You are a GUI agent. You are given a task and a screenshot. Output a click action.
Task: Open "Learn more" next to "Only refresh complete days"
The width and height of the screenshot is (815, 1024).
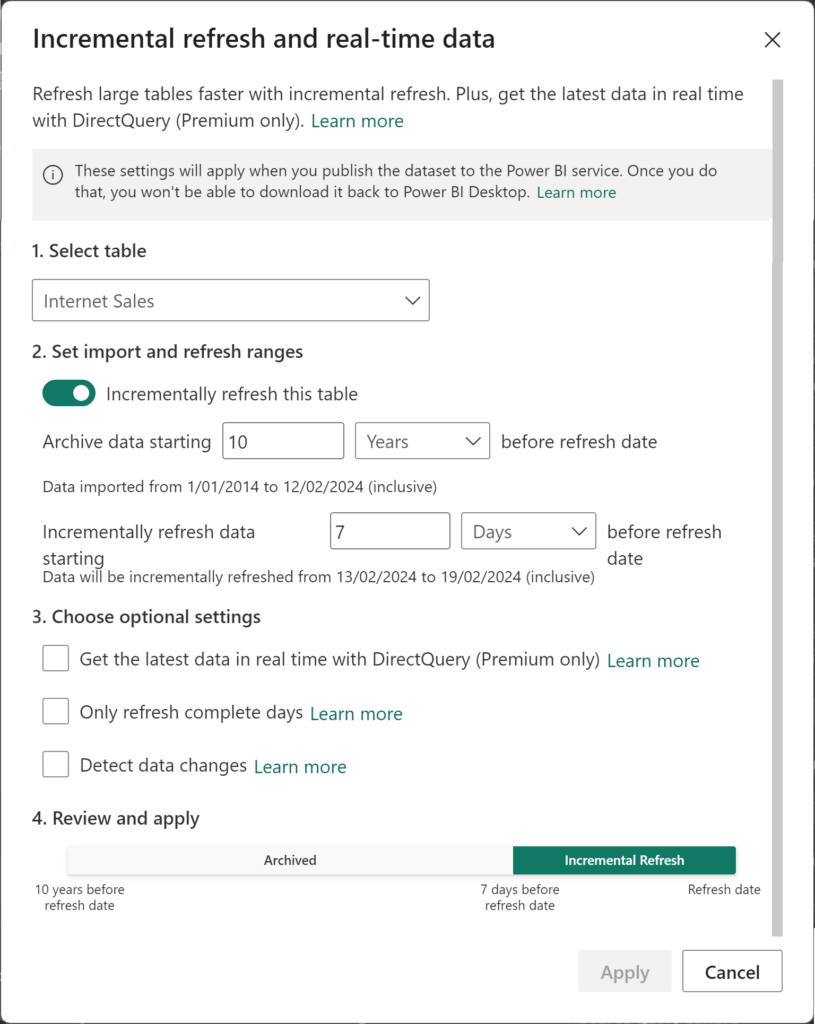pyautogui.click(x=356, y=714)
